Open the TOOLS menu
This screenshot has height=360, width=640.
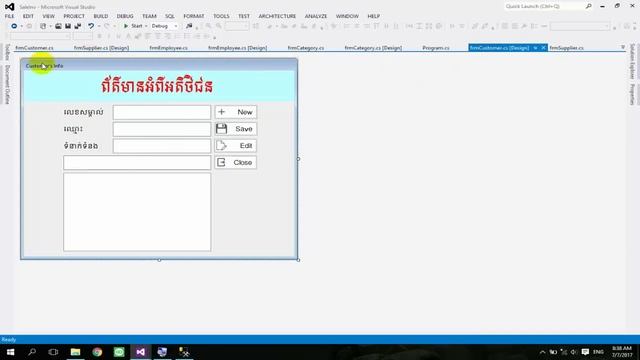221,16
